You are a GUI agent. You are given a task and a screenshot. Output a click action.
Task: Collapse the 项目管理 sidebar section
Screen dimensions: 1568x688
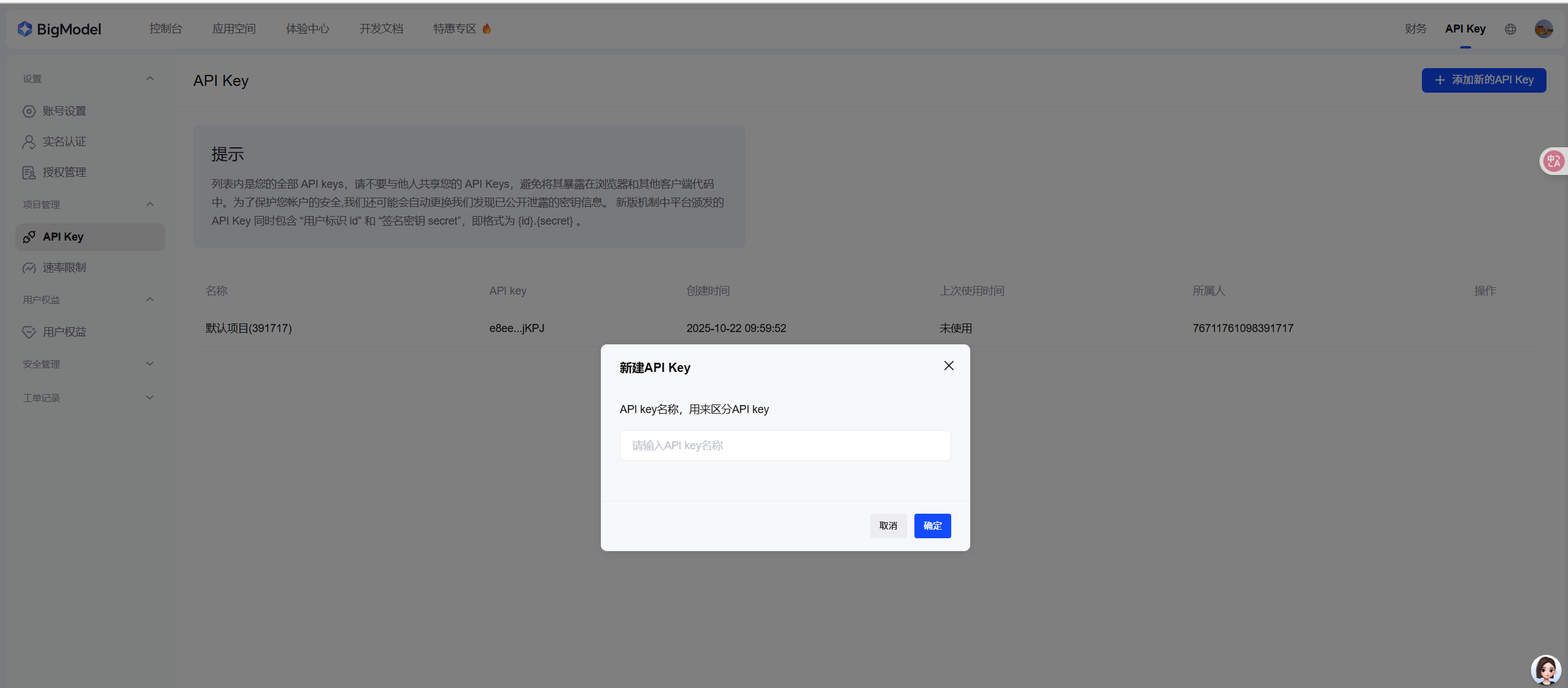[x=150, y=204]
